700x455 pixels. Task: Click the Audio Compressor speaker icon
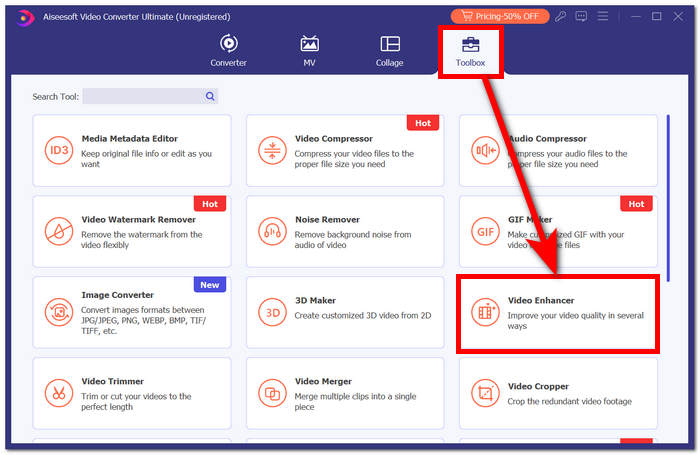tap(485, 150)
